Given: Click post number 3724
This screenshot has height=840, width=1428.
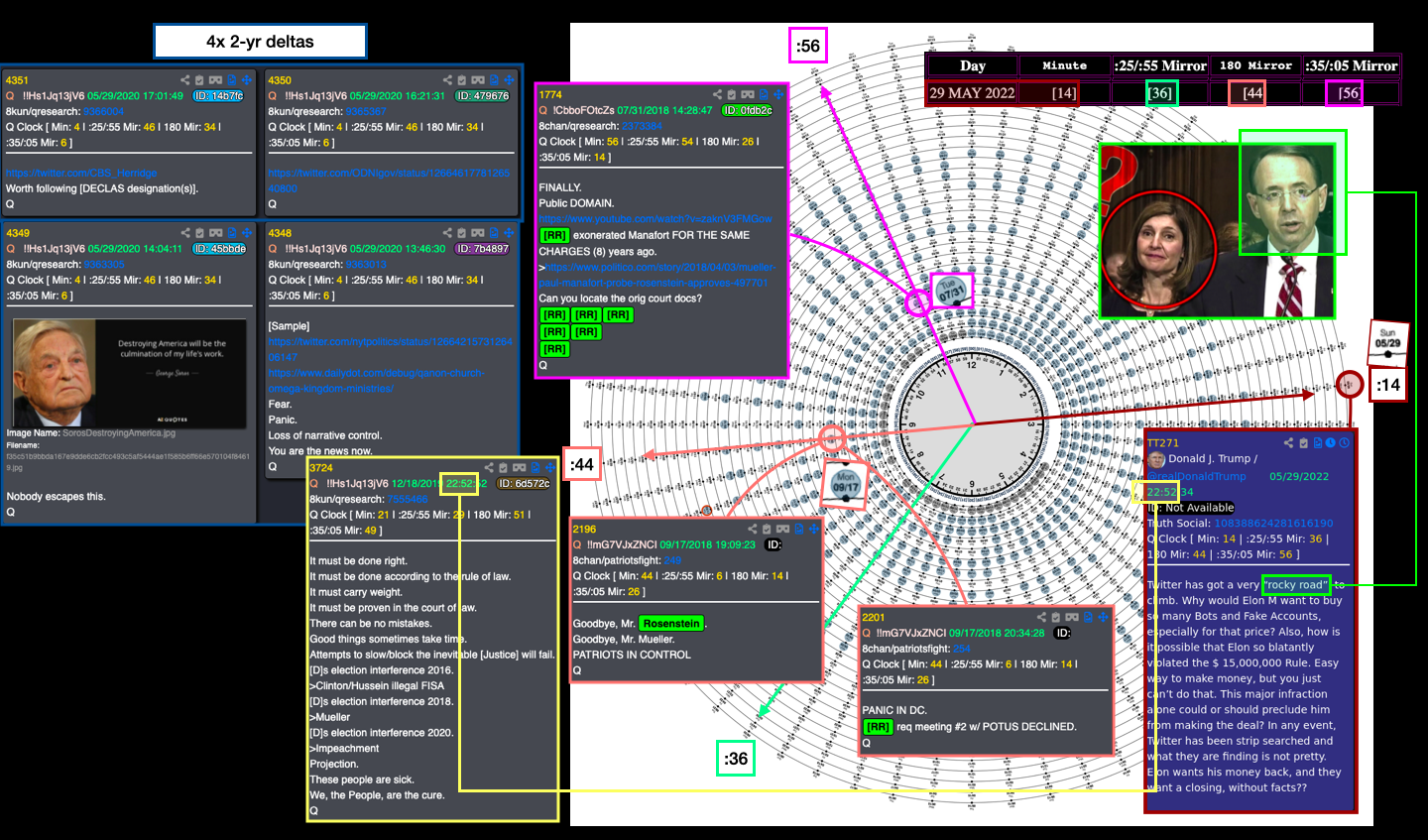Looking at the screenshot, I should click(x=321, y=467).
